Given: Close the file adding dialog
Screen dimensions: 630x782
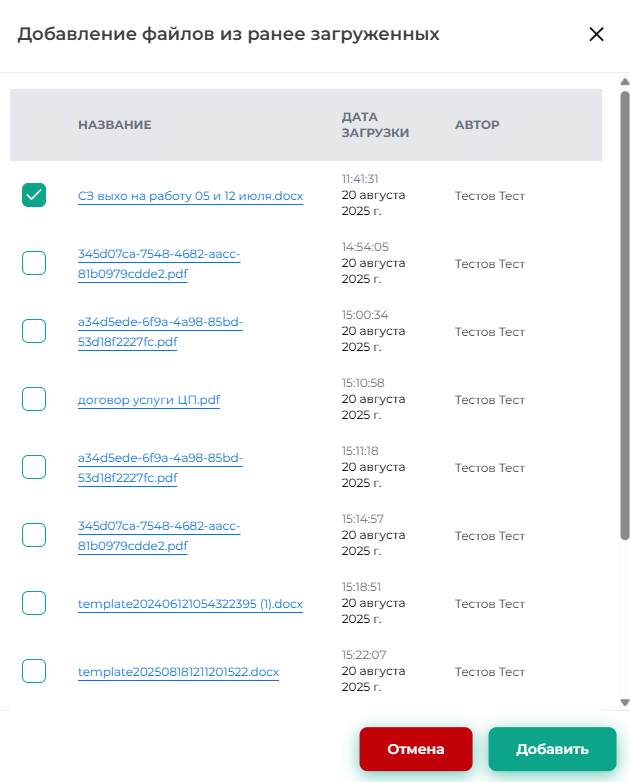Looking at the screenshot, I should pos(596,34).
